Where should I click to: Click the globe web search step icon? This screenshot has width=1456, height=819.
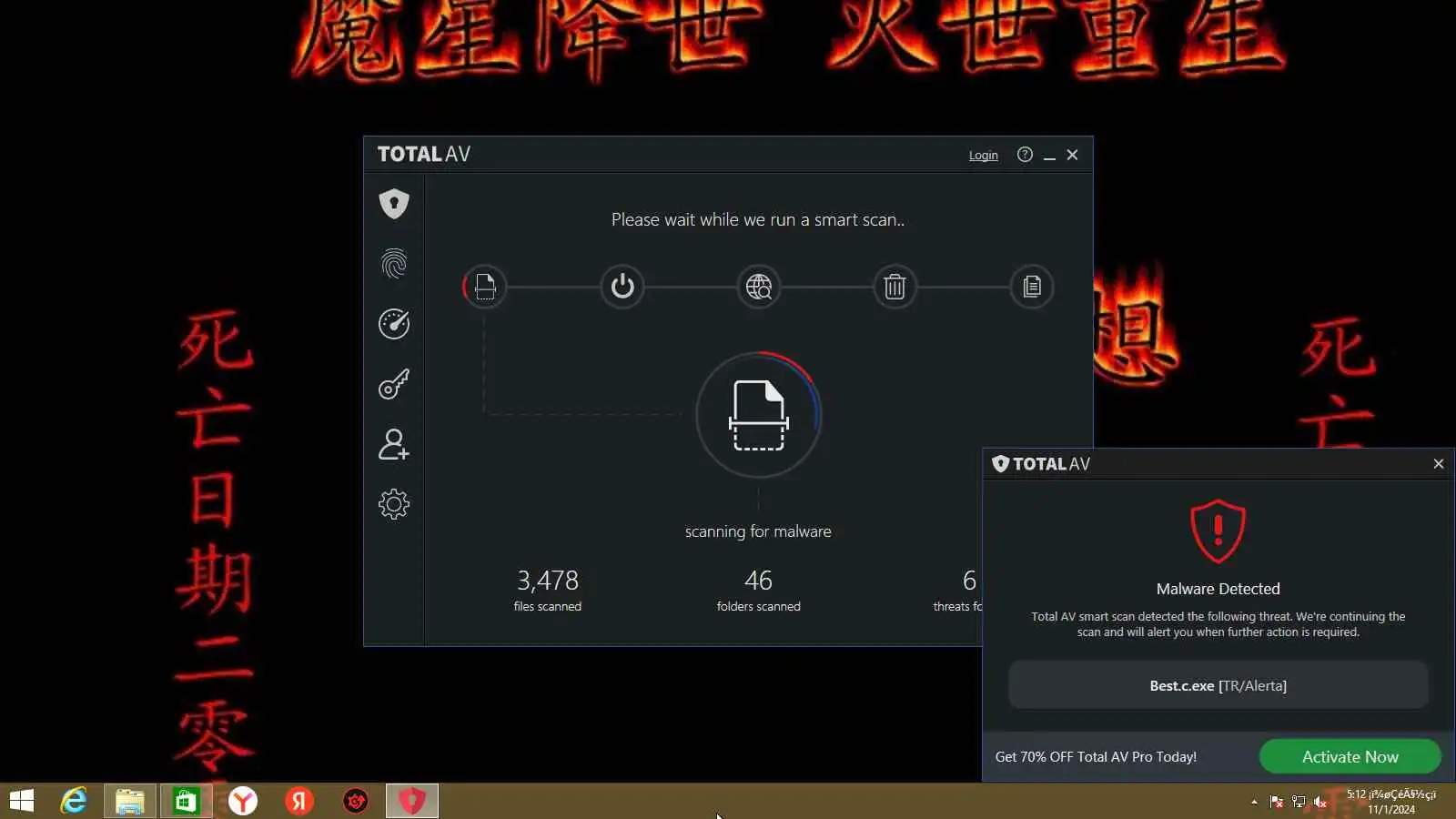759,287
